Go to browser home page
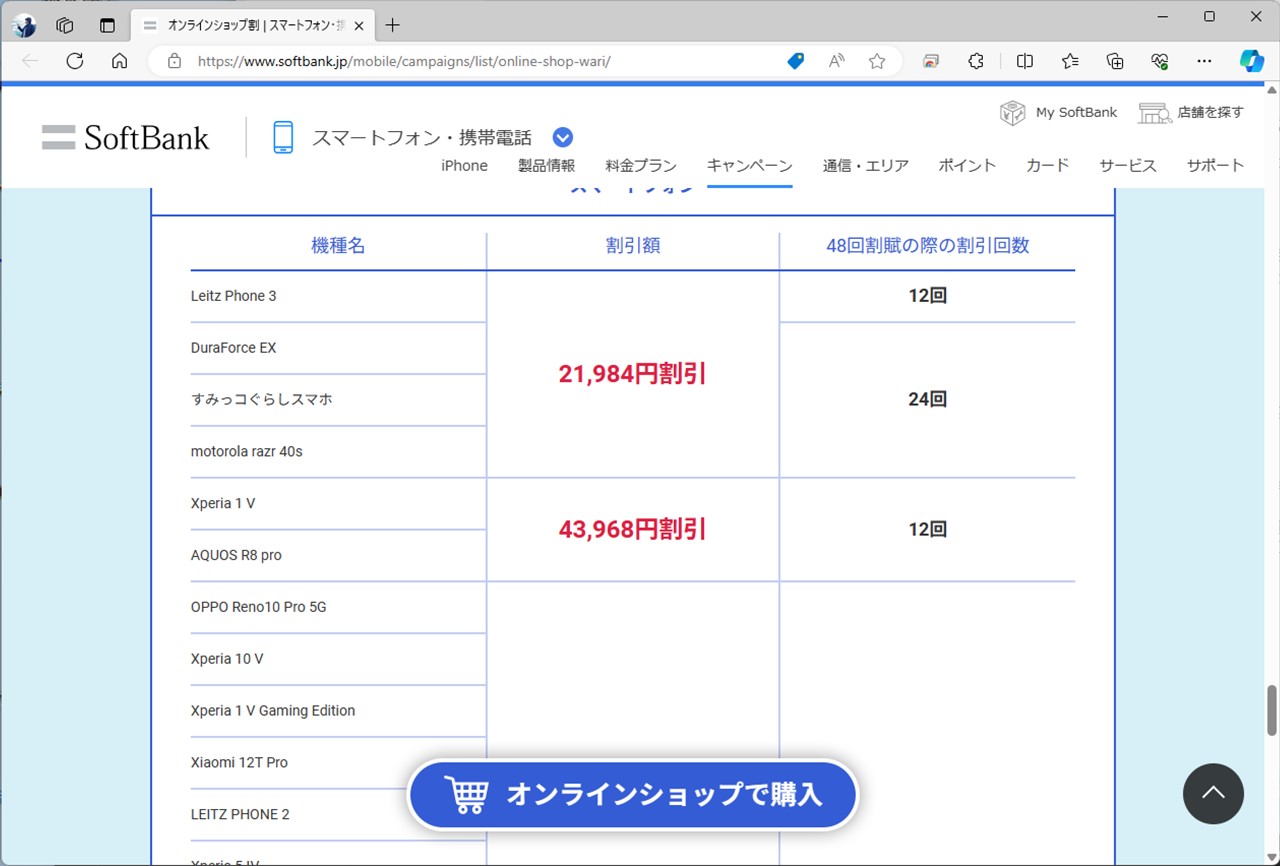This screenshot has width=1280, height=866. pyautogui.click(x=119, y=61)
